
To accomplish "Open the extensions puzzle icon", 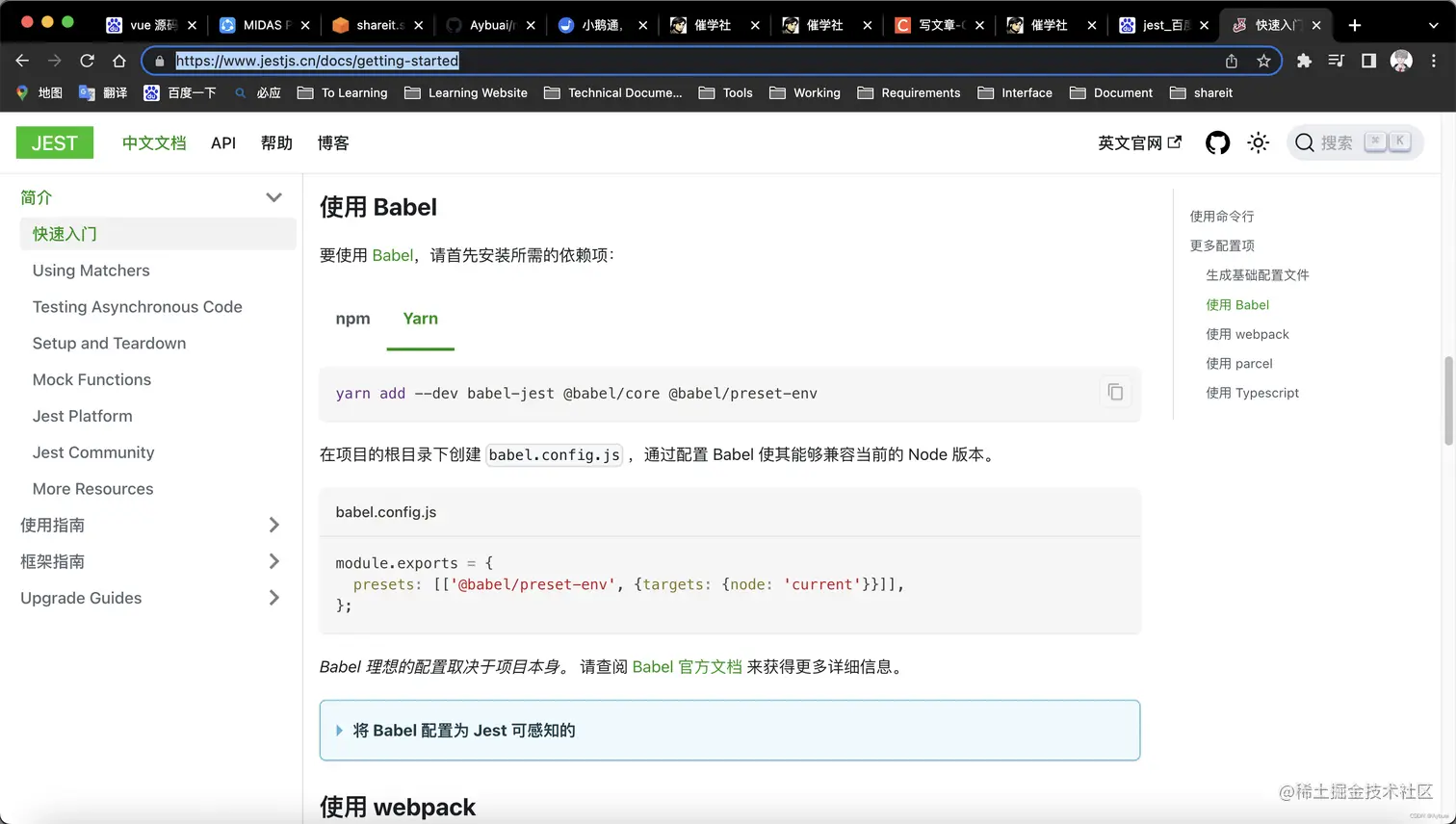I will (x=1304, y=61).
